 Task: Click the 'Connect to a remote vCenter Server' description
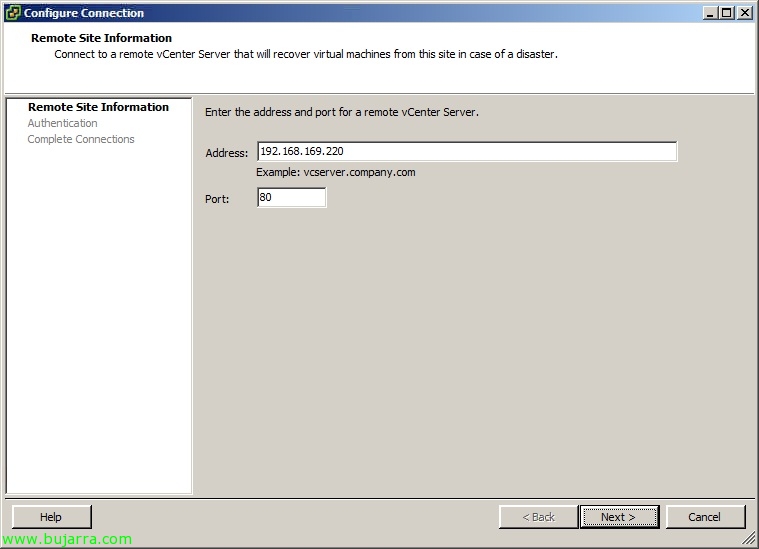coord(306,54)
